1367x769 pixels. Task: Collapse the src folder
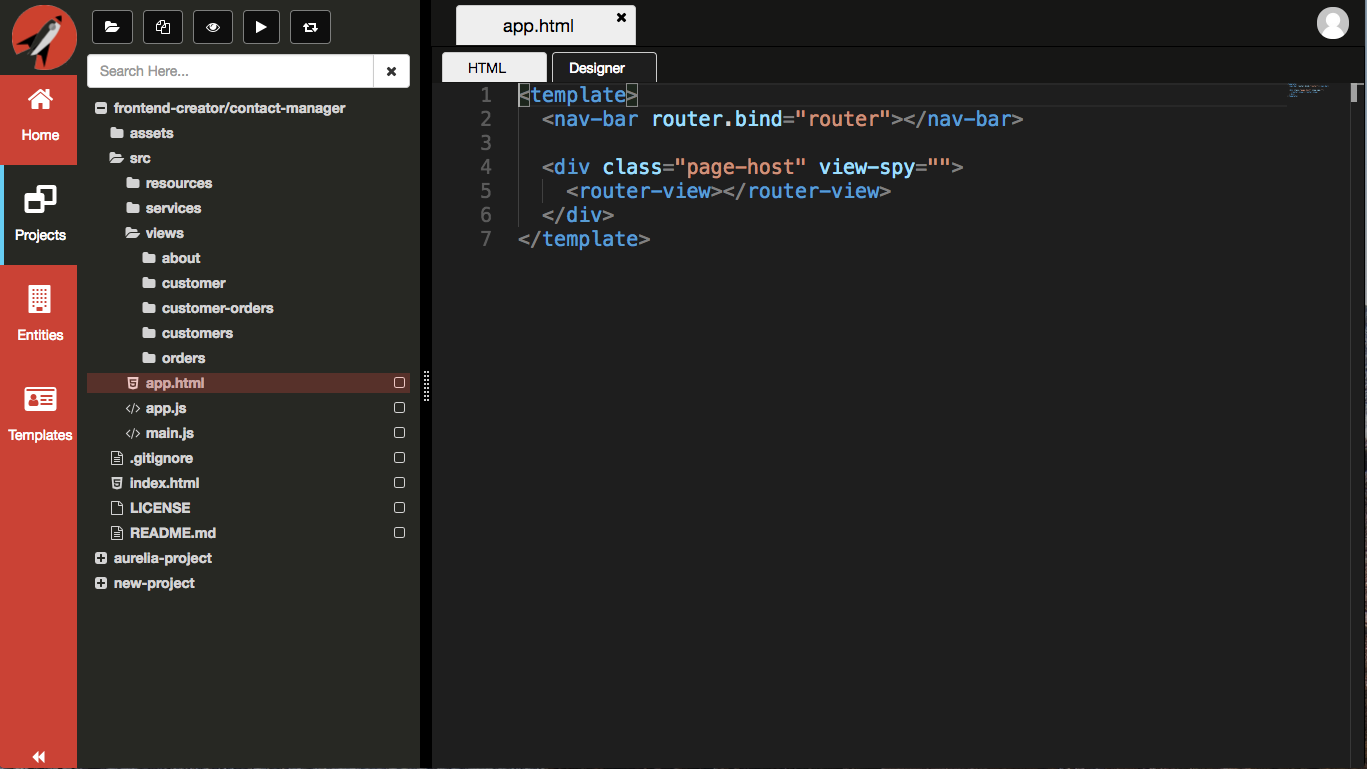[x=117, y=158]
